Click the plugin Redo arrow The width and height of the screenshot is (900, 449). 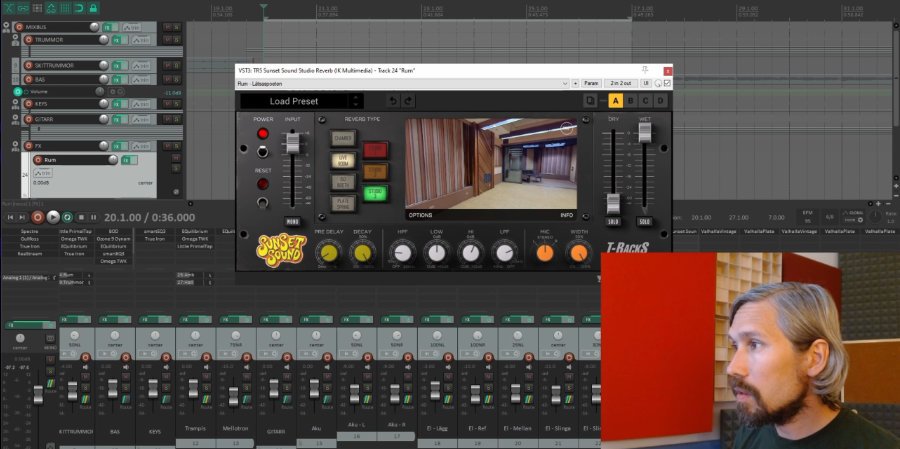click(x=408, y=101)
